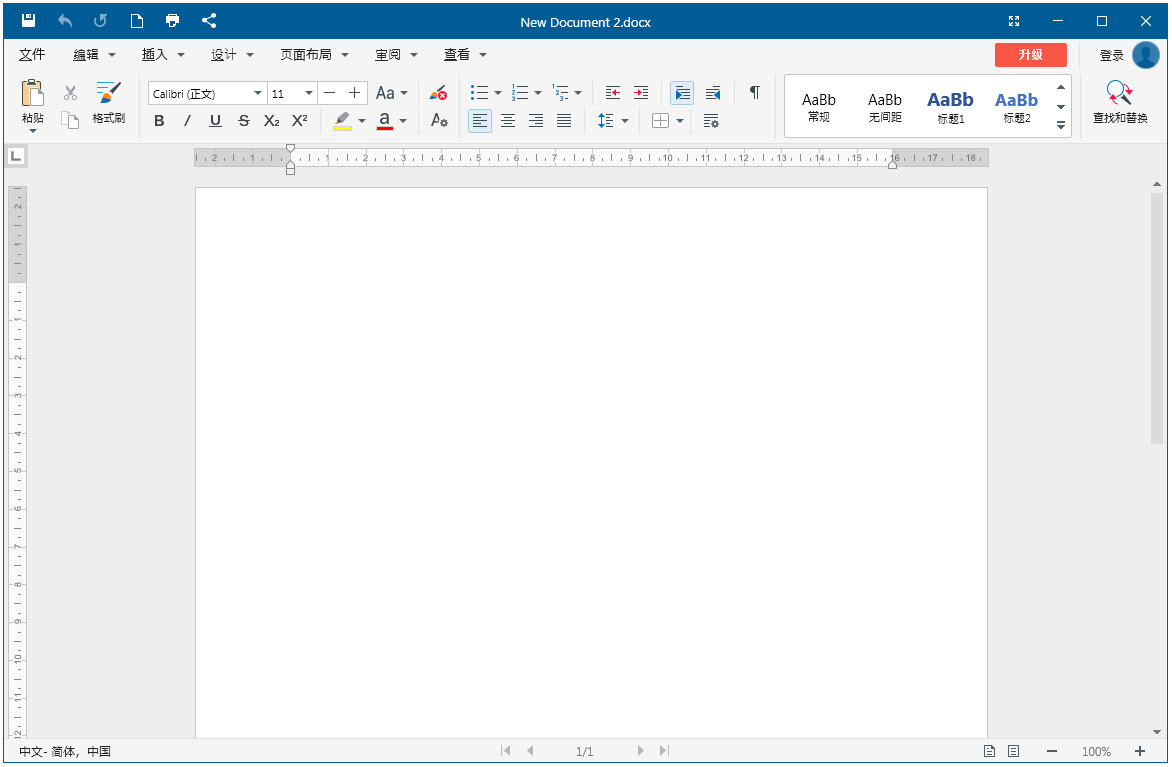Image resolution: width=1172 pixels, height=767 pixels.
Task: Open the font name dropdown Calibri
Action: click(258, 93)
